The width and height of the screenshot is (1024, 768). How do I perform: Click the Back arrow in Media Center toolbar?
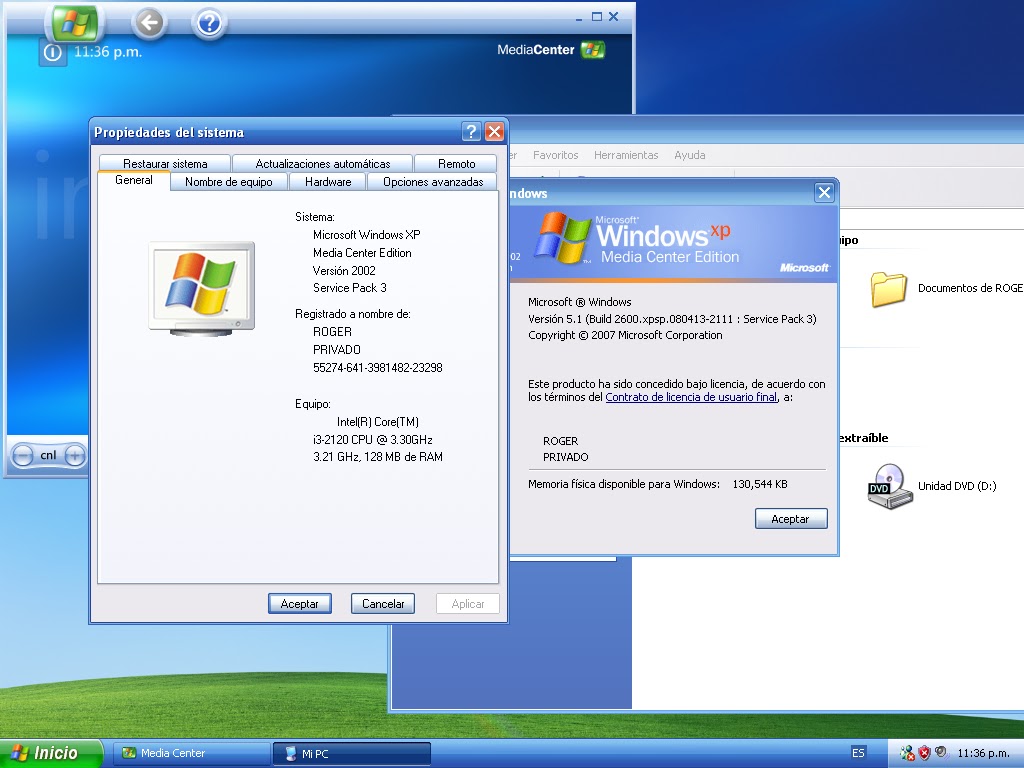click(x=148, y=22)
